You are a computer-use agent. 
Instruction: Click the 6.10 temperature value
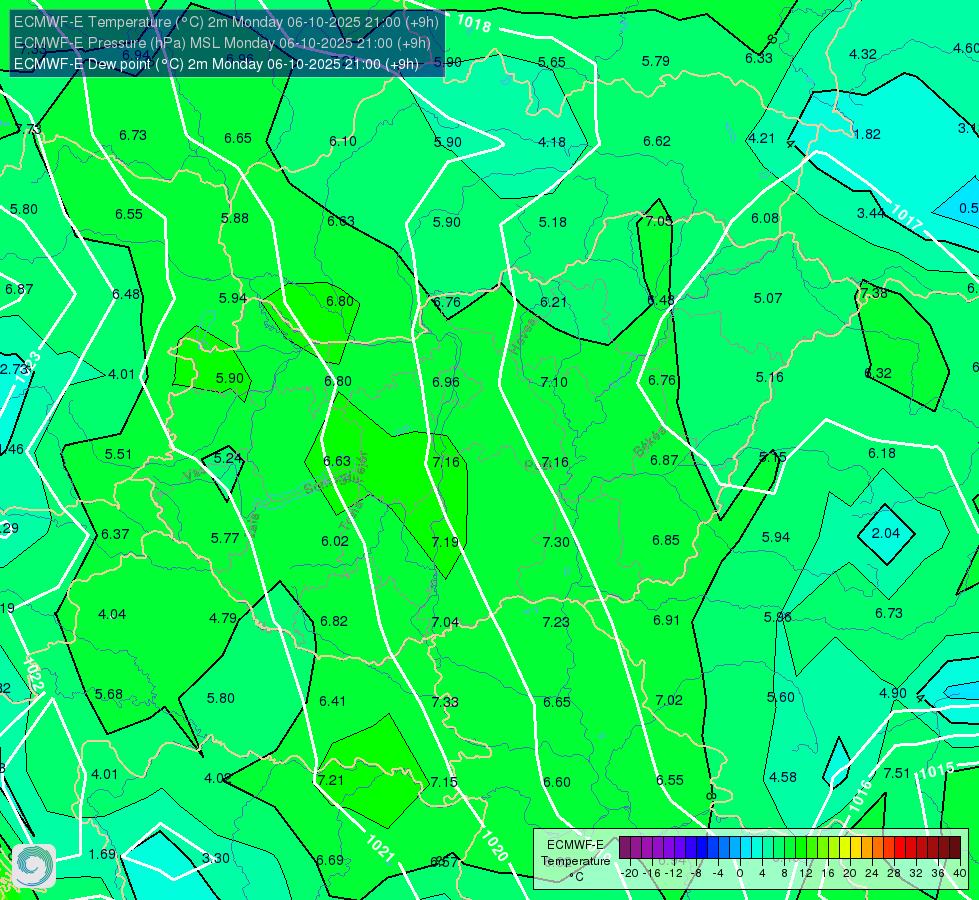pos(343,142)
